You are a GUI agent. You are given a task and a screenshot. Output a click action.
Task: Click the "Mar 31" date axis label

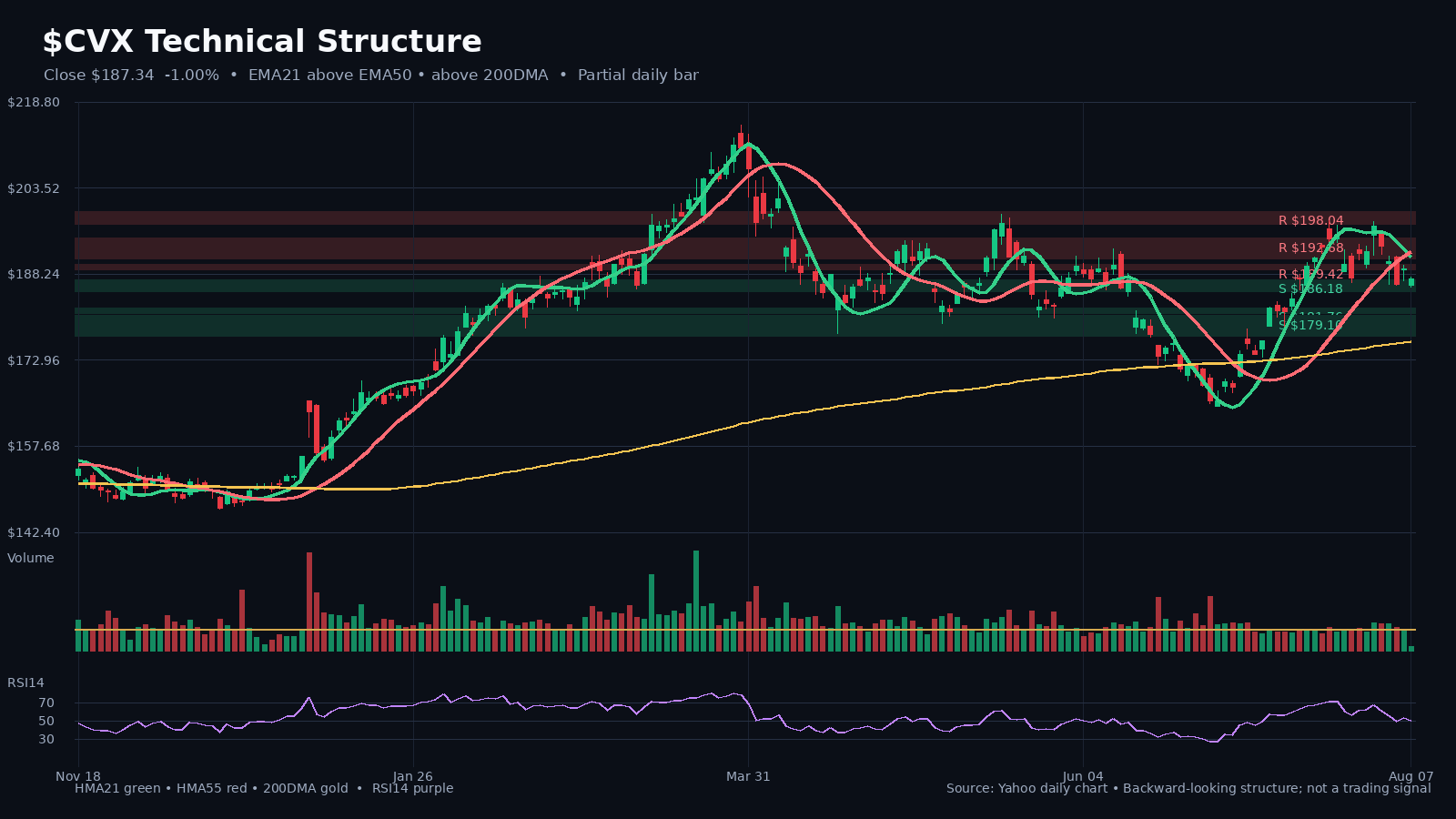click(748, 776)
